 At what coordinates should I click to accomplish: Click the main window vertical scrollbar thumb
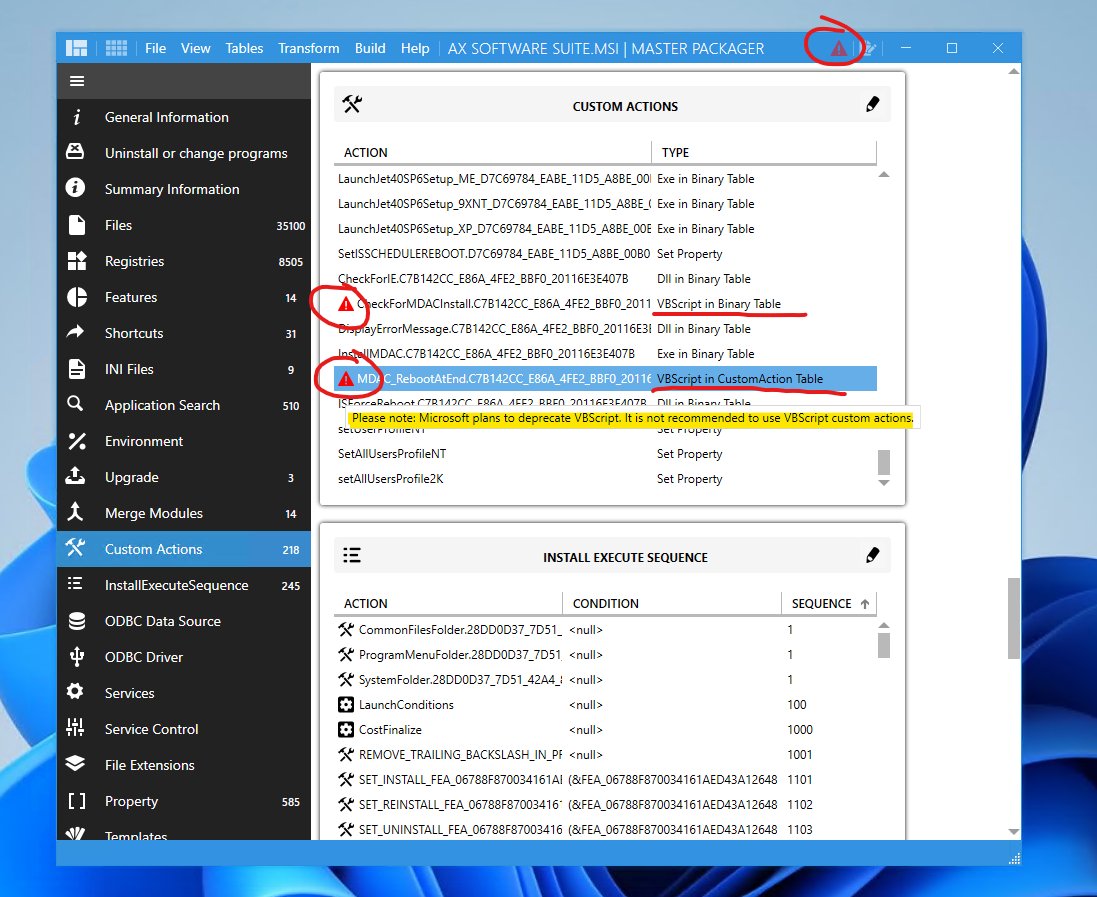pyautogui.click(x=1014, y=618)
